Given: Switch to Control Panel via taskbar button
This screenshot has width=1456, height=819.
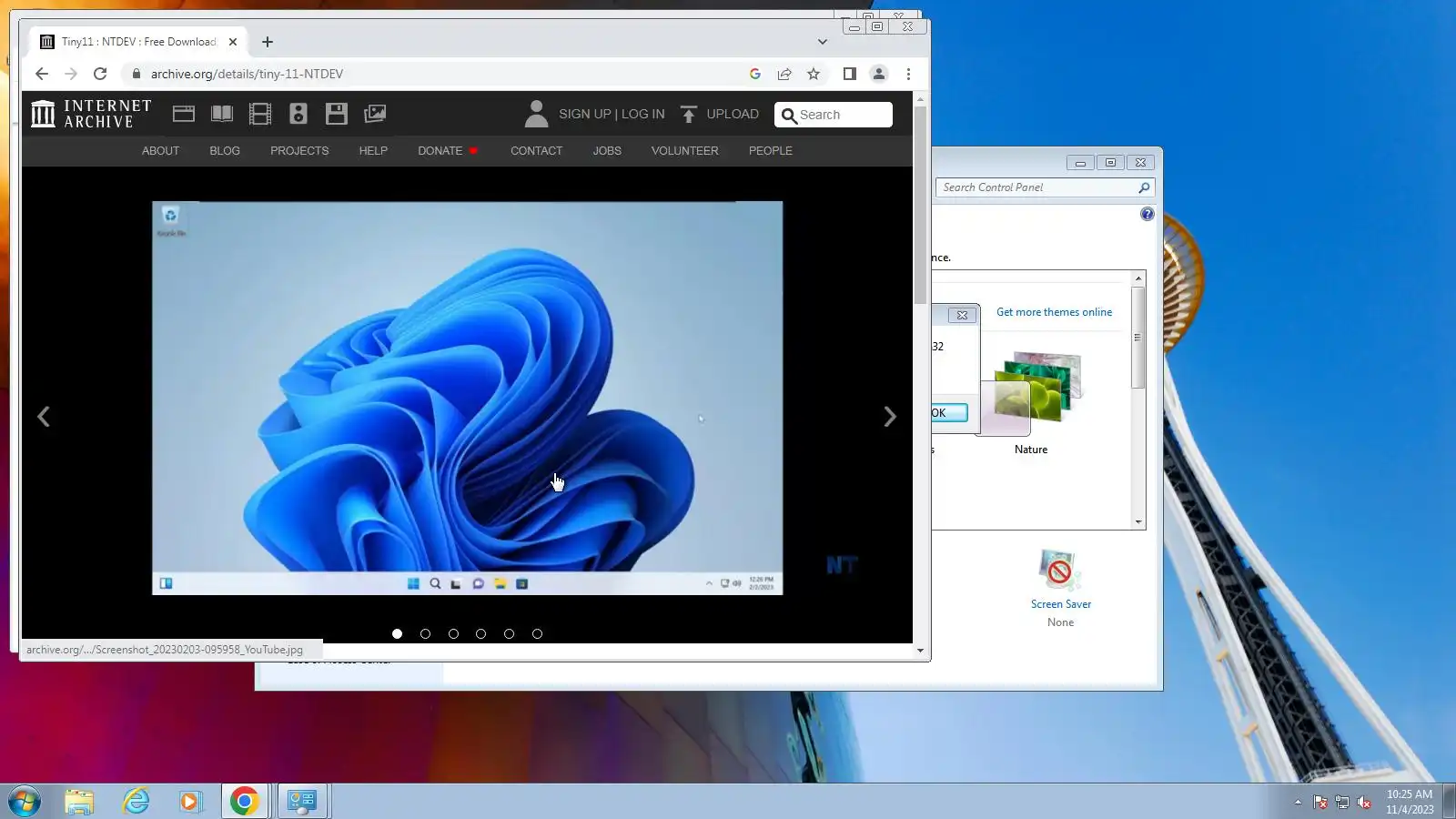Looking at the screenshot, I should click(302, 802).
